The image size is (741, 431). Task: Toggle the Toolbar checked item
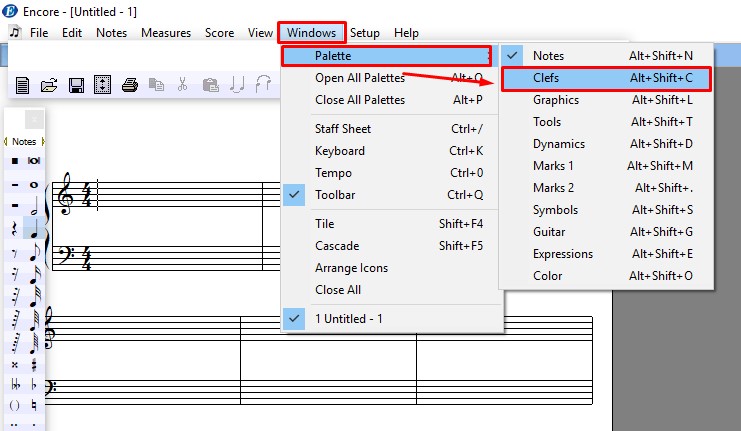coord(390,195)
